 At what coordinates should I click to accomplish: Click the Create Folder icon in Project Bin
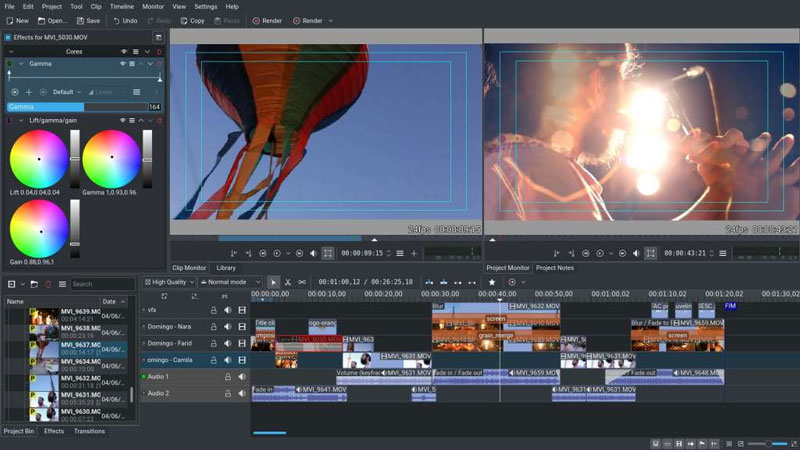pyautogui.click(x=33, y=284)
